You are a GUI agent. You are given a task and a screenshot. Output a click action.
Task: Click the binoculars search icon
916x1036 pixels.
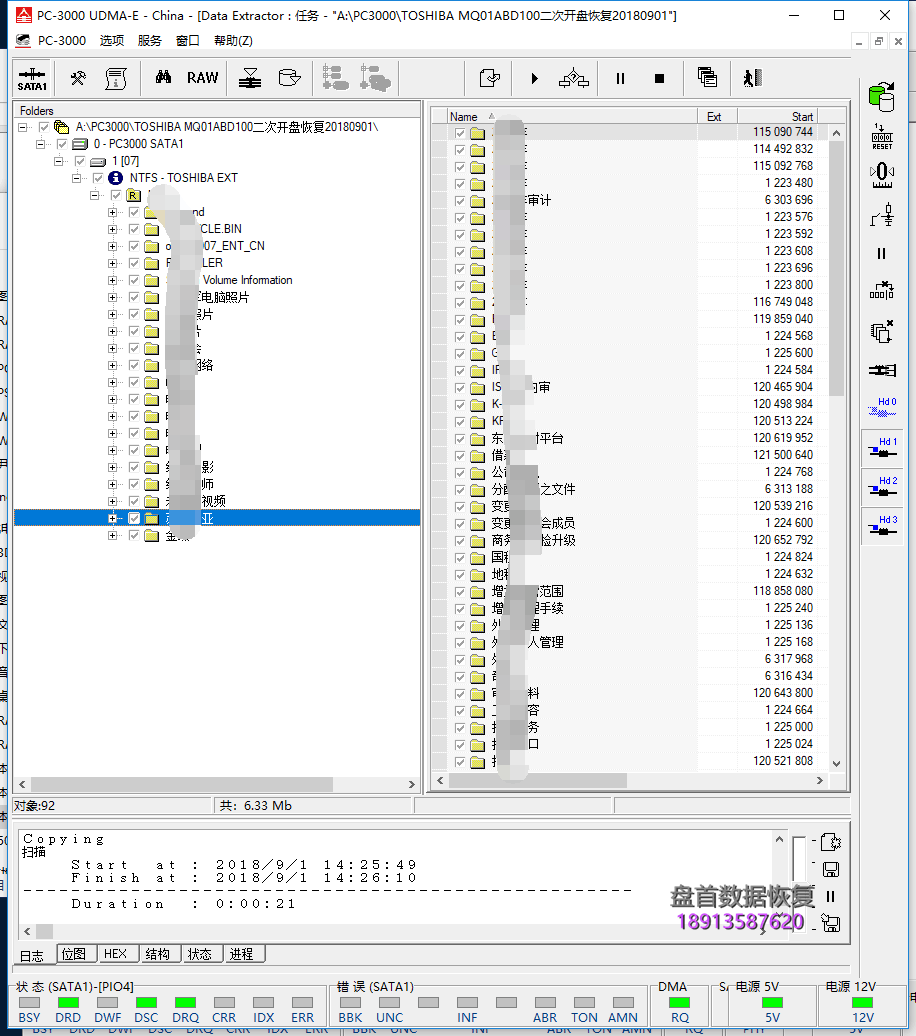(x=163, y=78)
